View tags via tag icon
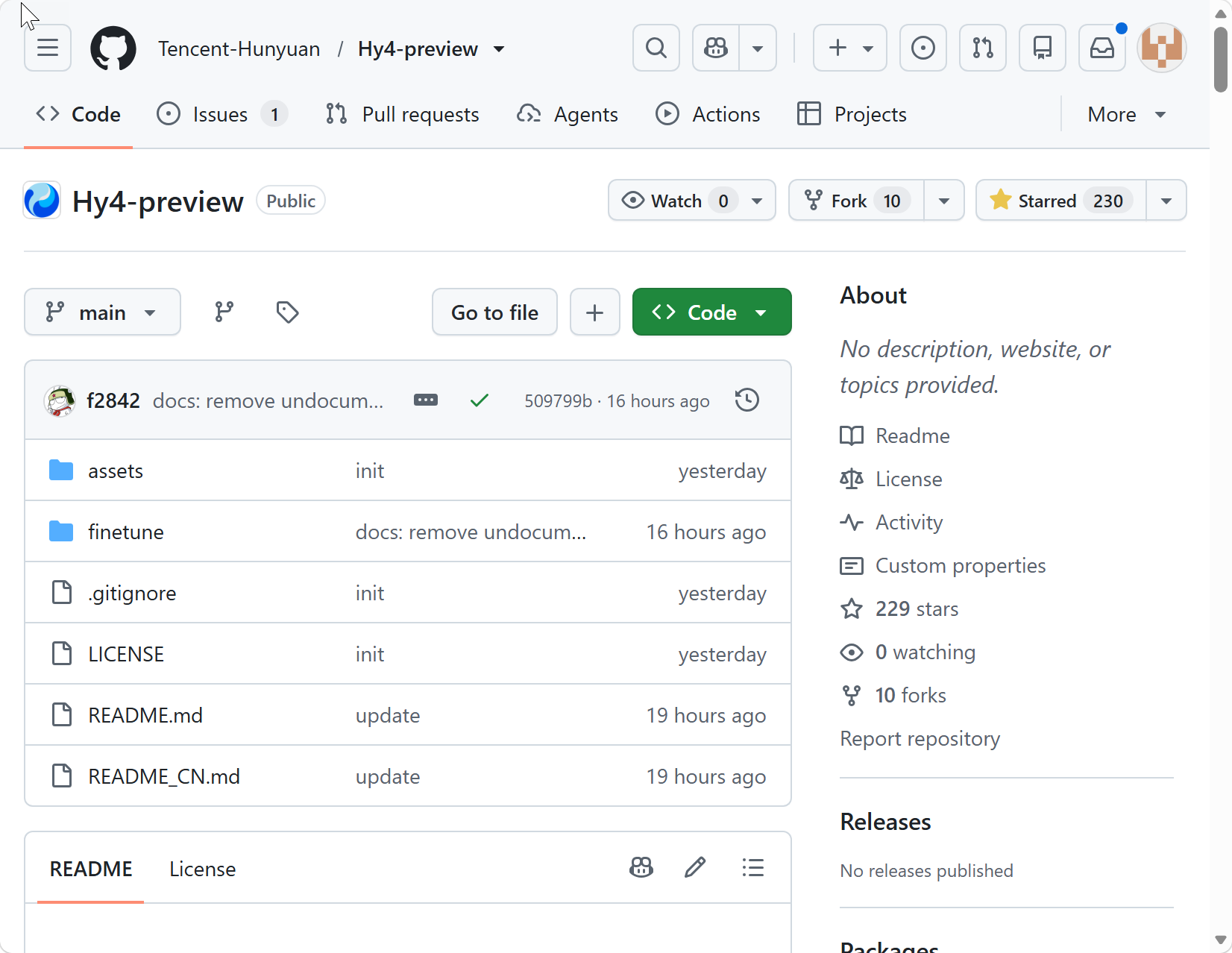Screen dimensions: 1232x953 coord(287,312)
